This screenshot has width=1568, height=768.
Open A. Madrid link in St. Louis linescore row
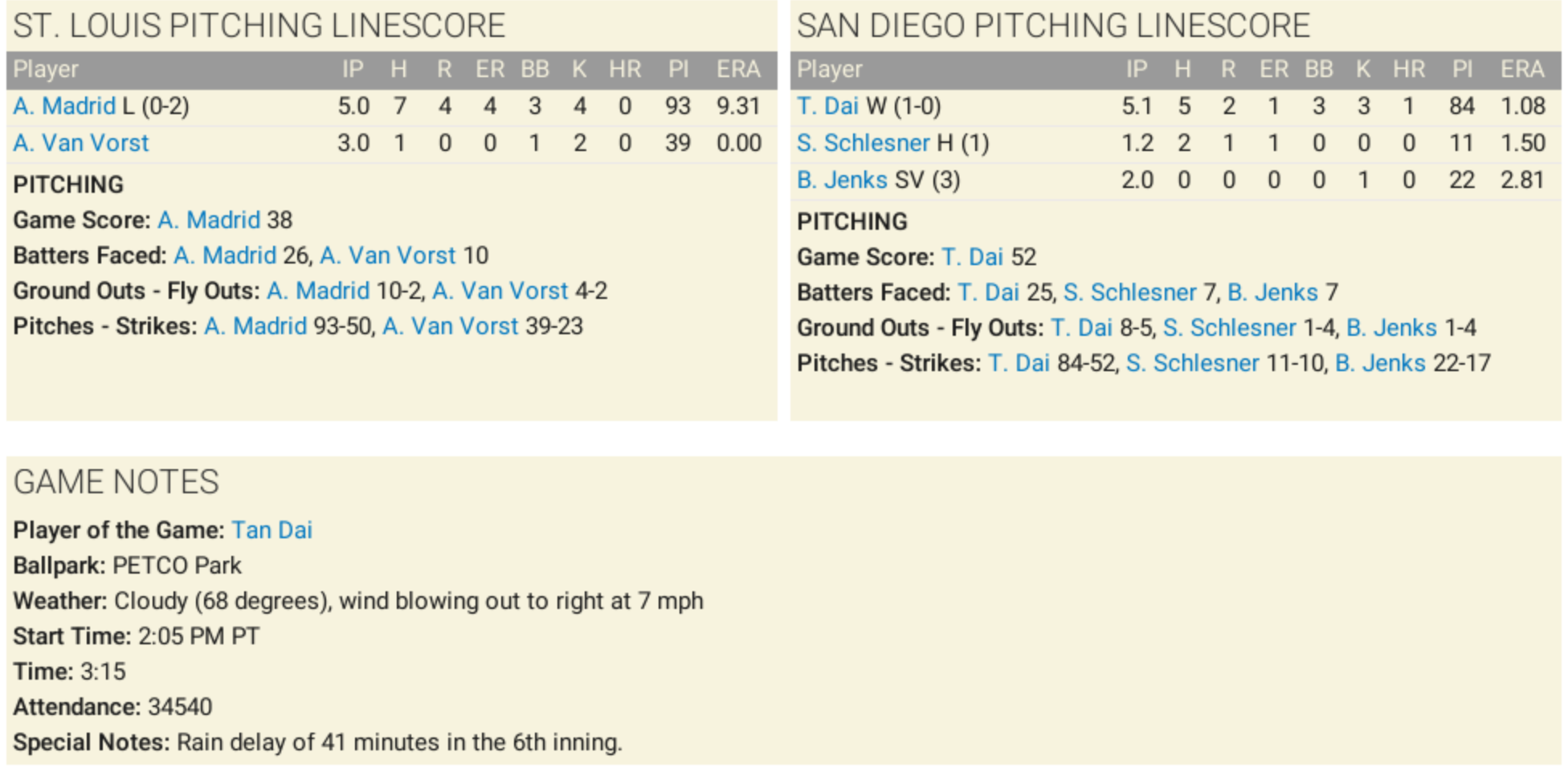(64, 106)
